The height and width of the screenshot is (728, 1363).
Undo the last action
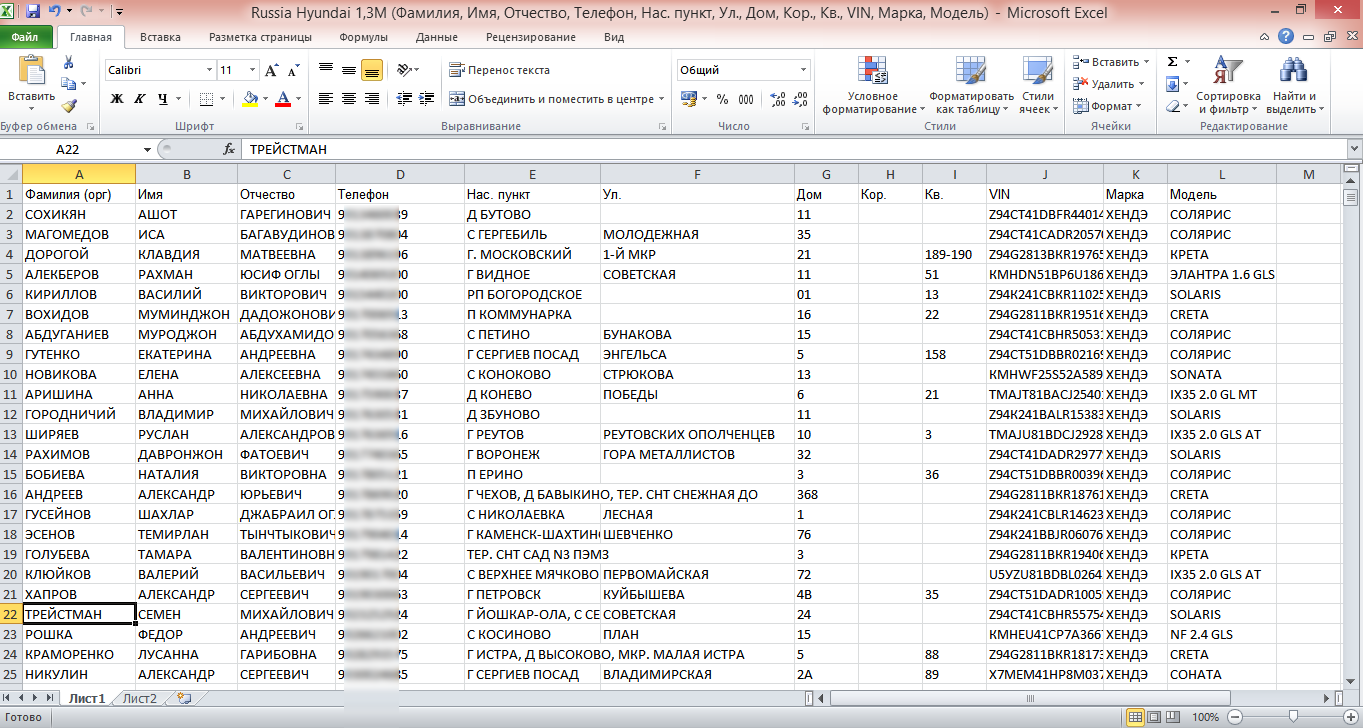[55, 13]
